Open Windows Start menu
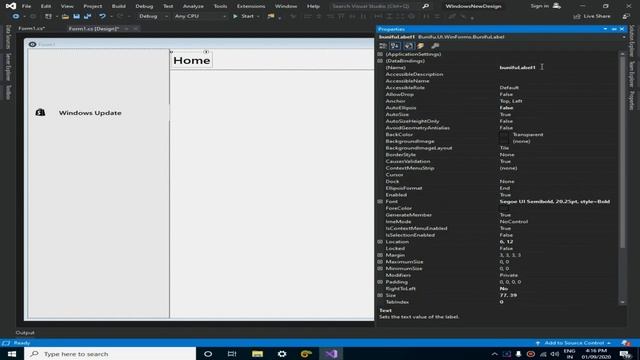The height and width of the screenshot is (360, 640). pyautogui.click(x=11, y=353)
